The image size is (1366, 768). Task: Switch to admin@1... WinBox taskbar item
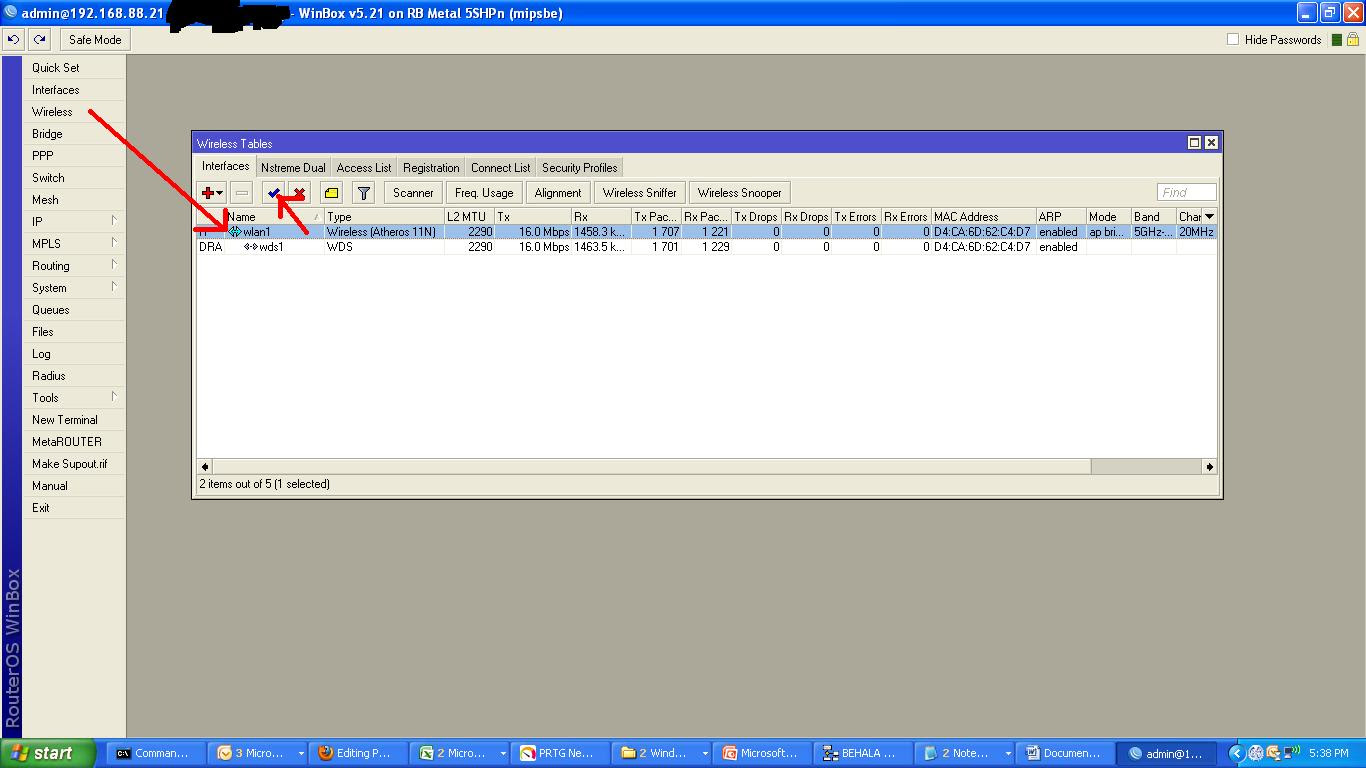pyautogui.click(x=1166, y=754)
